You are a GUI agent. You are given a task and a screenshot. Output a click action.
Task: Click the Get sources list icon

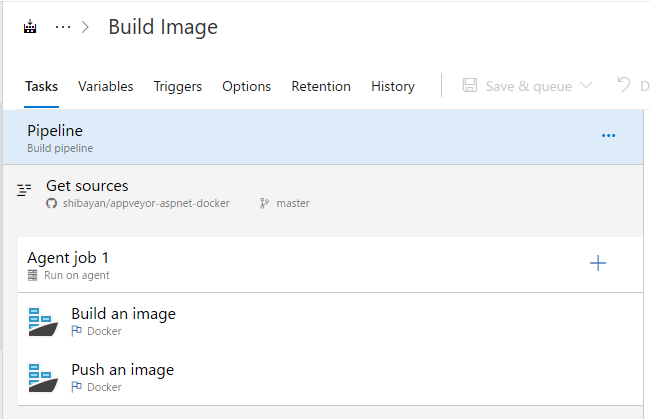tap(25, 189)
